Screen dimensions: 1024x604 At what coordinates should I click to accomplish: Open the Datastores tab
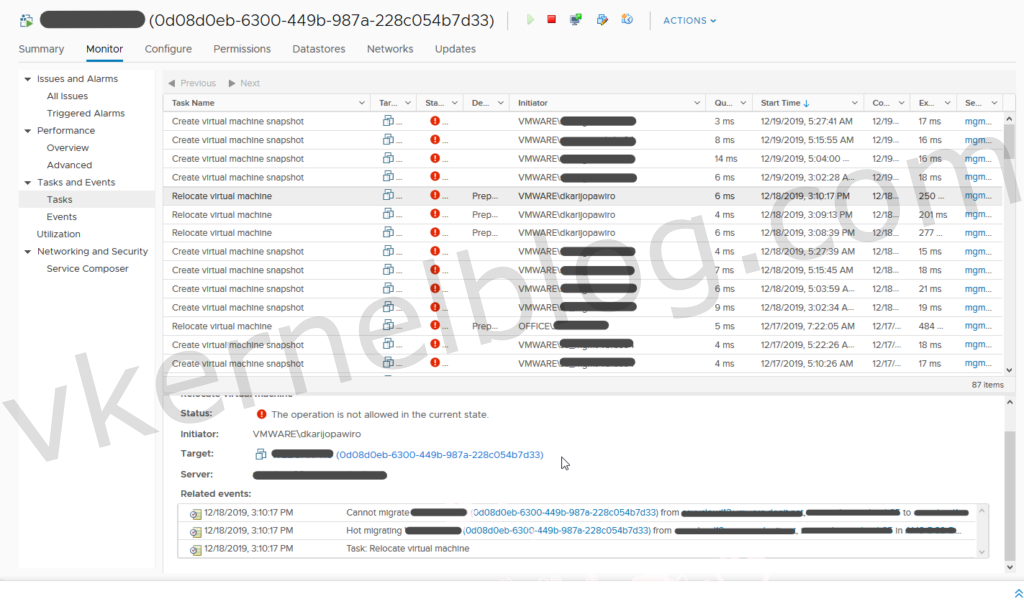(318, 49)
